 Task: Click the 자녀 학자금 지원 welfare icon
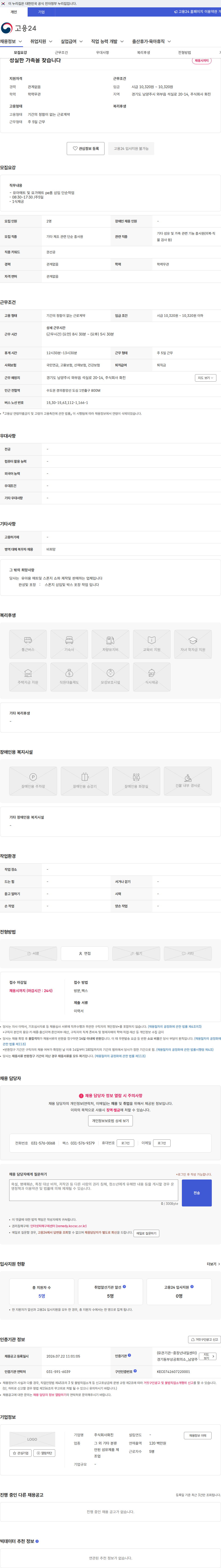click(x=193, y=645)
